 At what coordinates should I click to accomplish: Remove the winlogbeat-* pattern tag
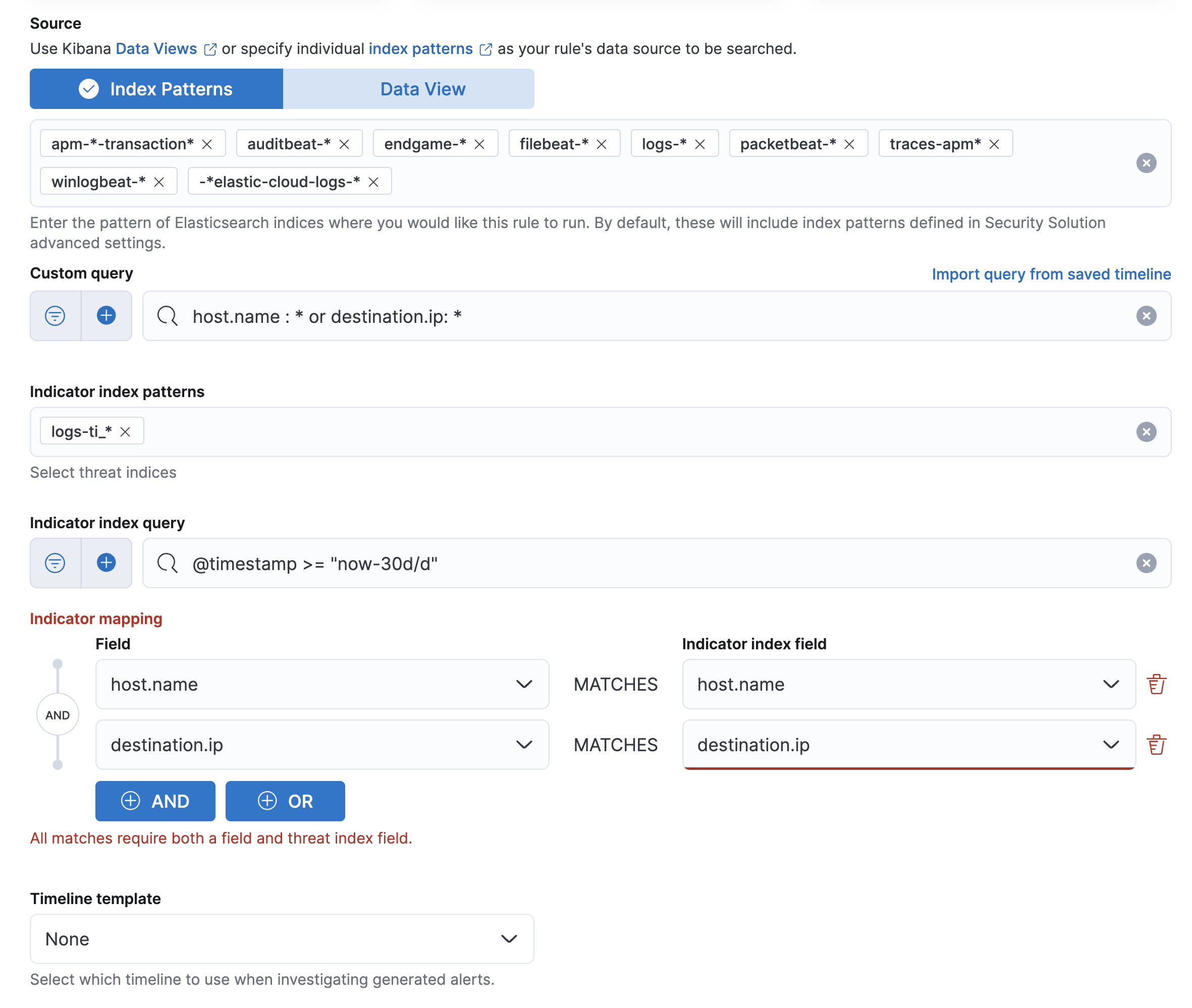pos(159,182)
